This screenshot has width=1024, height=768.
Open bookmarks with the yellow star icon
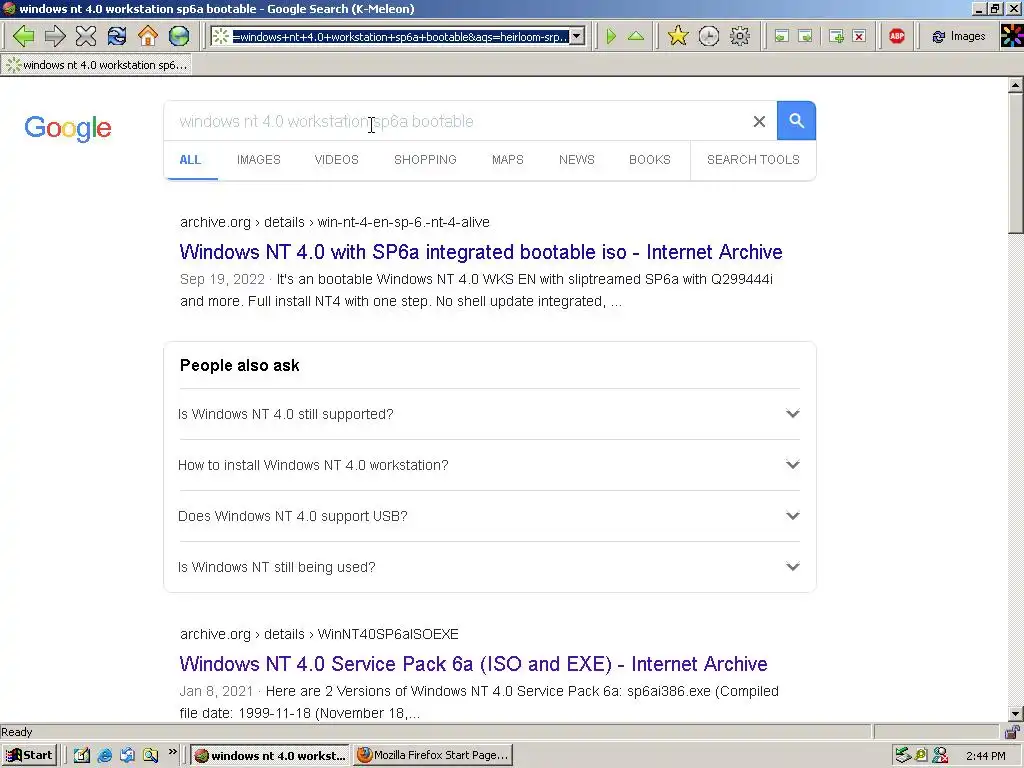(678, 36)
